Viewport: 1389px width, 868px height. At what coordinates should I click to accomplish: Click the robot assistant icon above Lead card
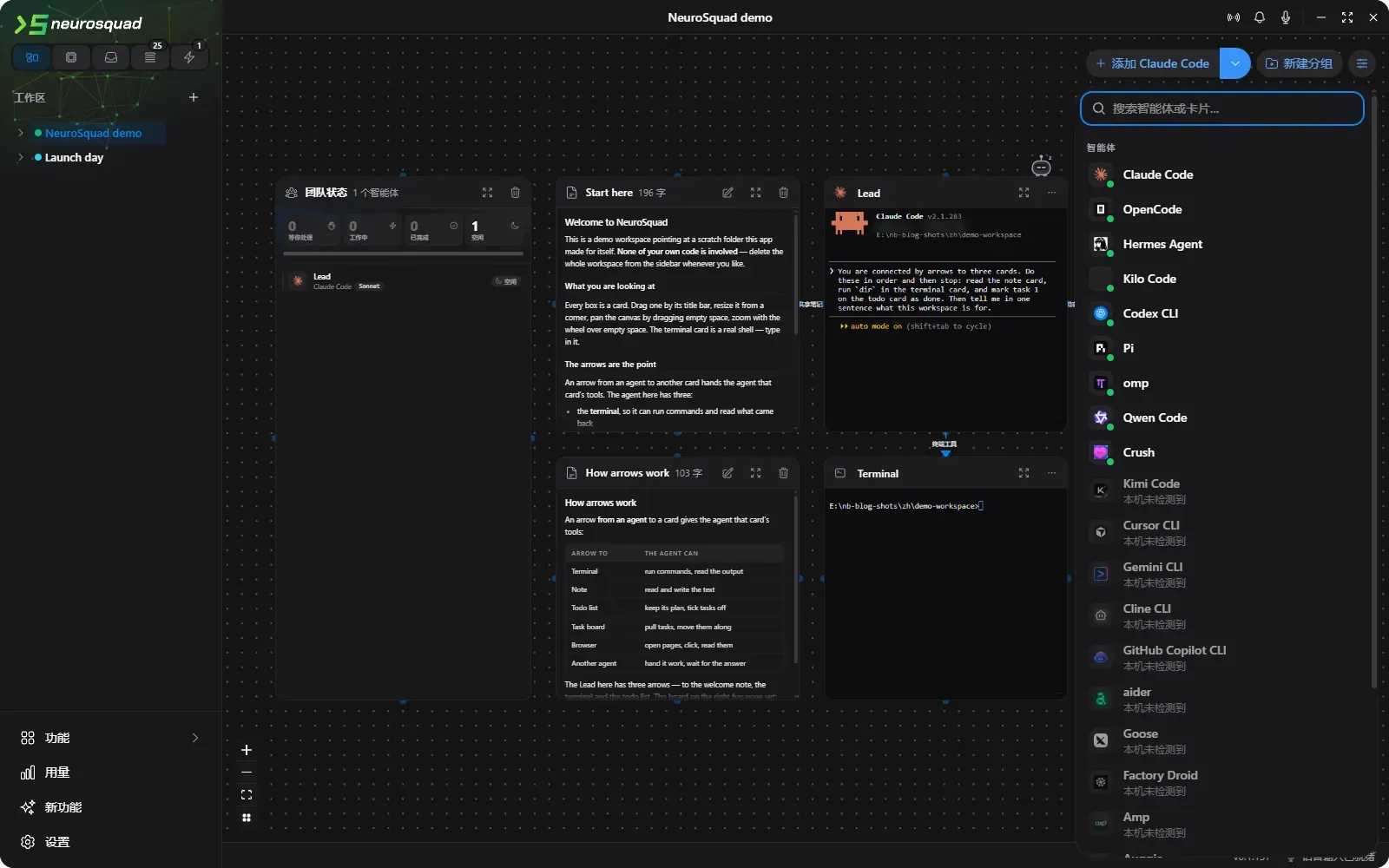point(1041,166)
